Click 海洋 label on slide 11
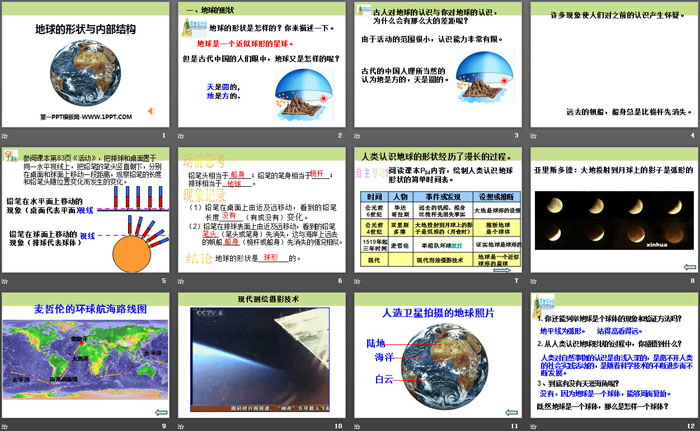This screenshot has width=700, height=431. [x=384, y=357]
